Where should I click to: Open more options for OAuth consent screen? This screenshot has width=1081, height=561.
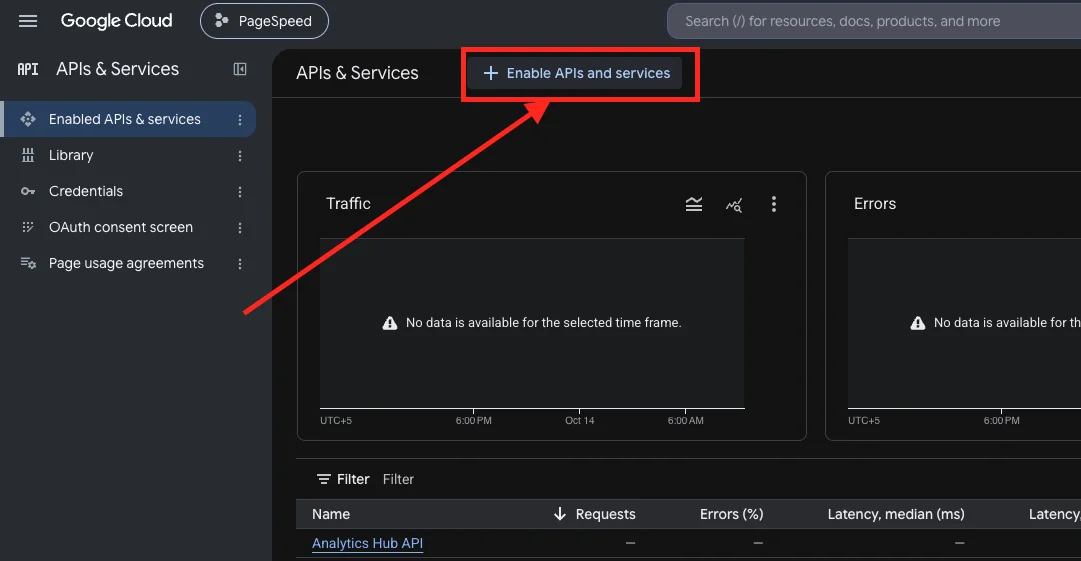pyautogui.click(x=240, y=227)
